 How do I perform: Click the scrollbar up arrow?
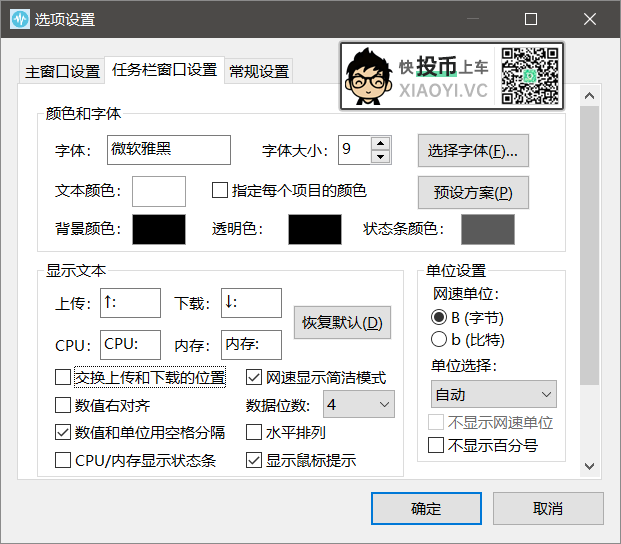pos(589,96)
